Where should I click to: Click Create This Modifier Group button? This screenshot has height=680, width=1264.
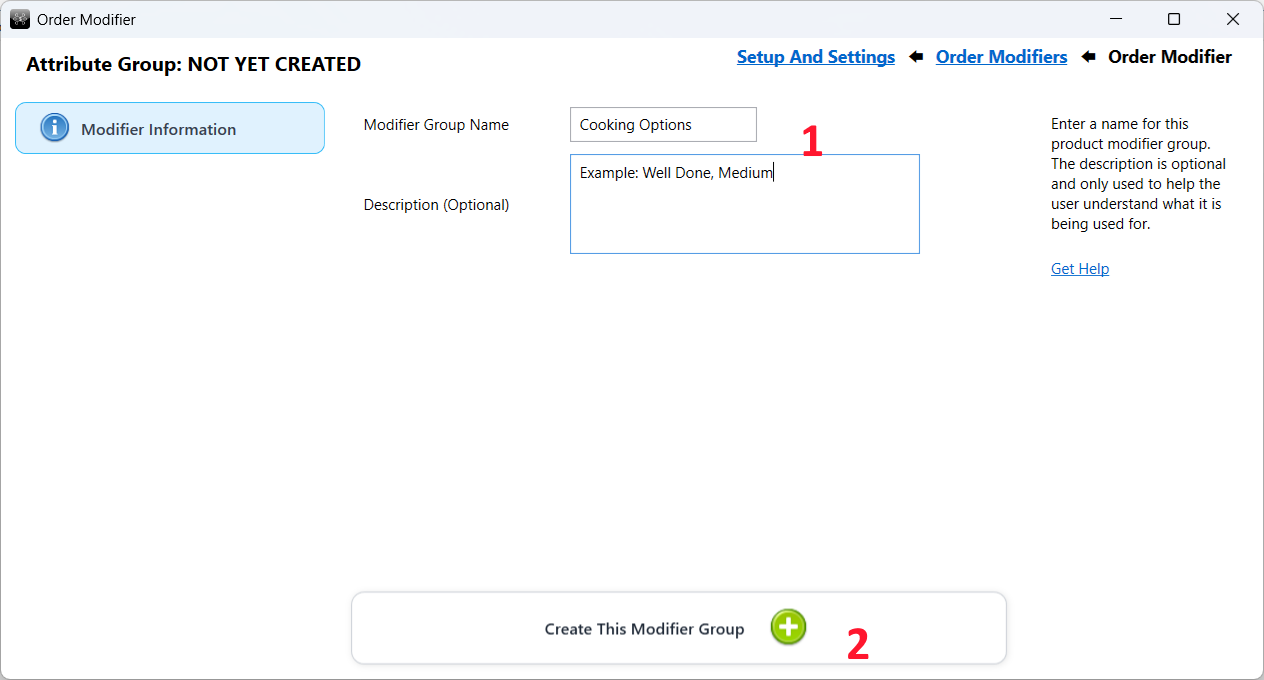point(678,628)
